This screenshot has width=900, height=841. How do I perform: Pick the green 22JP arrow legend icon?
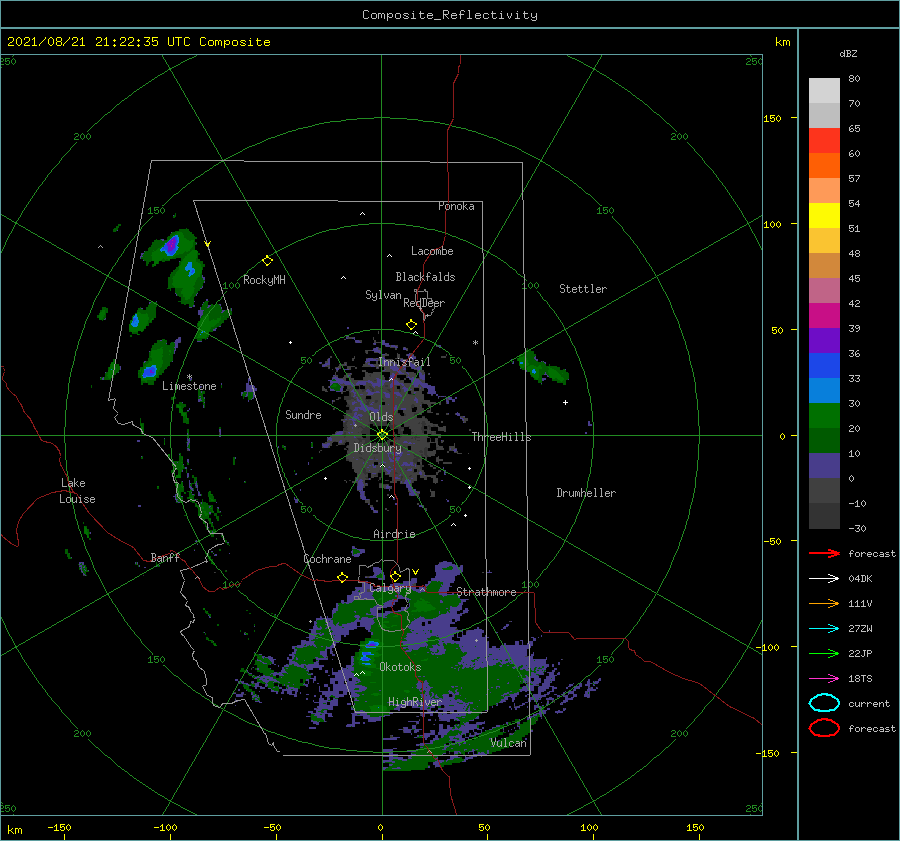point(824,653)
